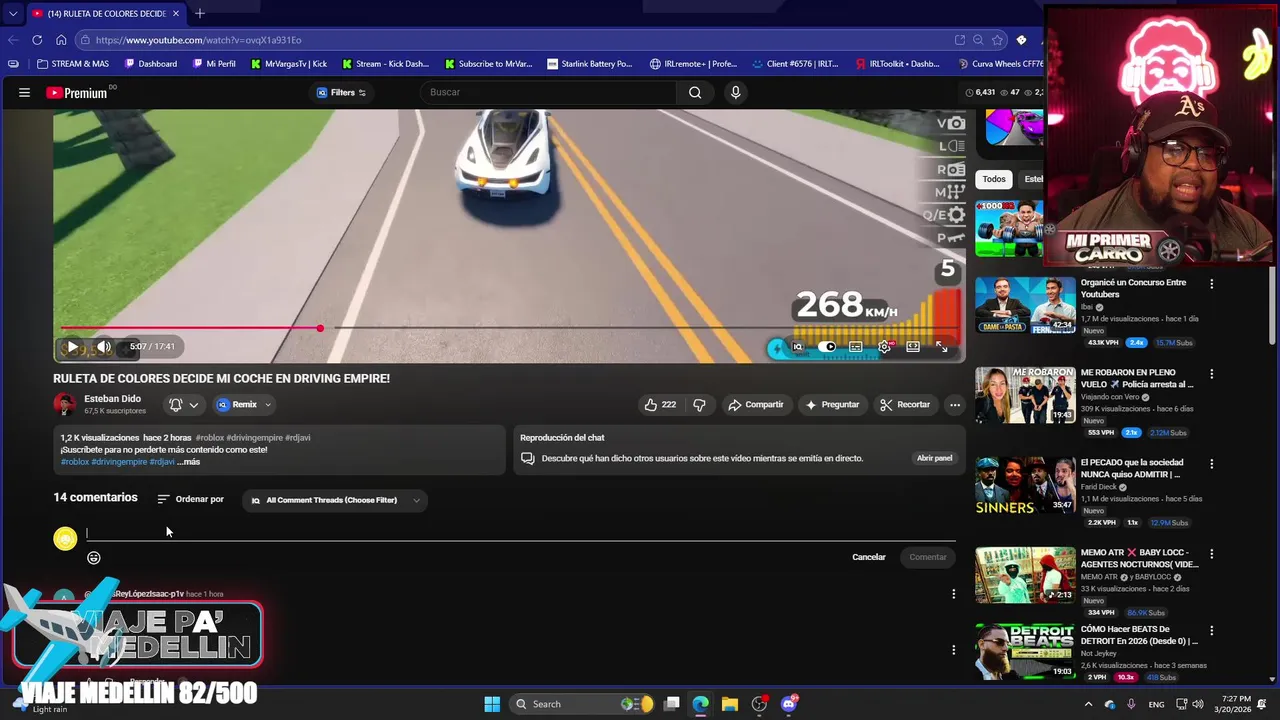This screenshot has width=1280, height=720.
Task: Open the browser tab list chevron
Action: tap(12, 13)
